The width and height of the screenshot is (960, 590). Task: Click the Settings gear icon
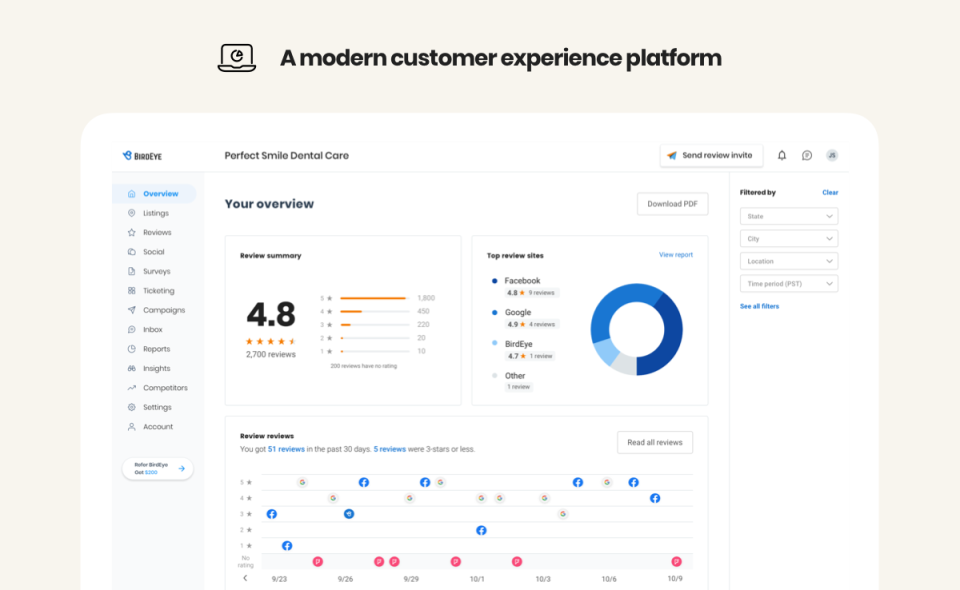click(x=131, y=408)
